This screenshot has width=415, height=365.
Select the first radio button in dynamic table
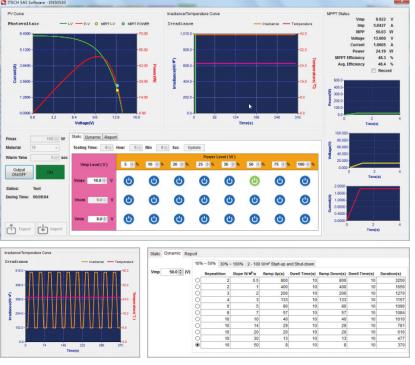[197, 280]
